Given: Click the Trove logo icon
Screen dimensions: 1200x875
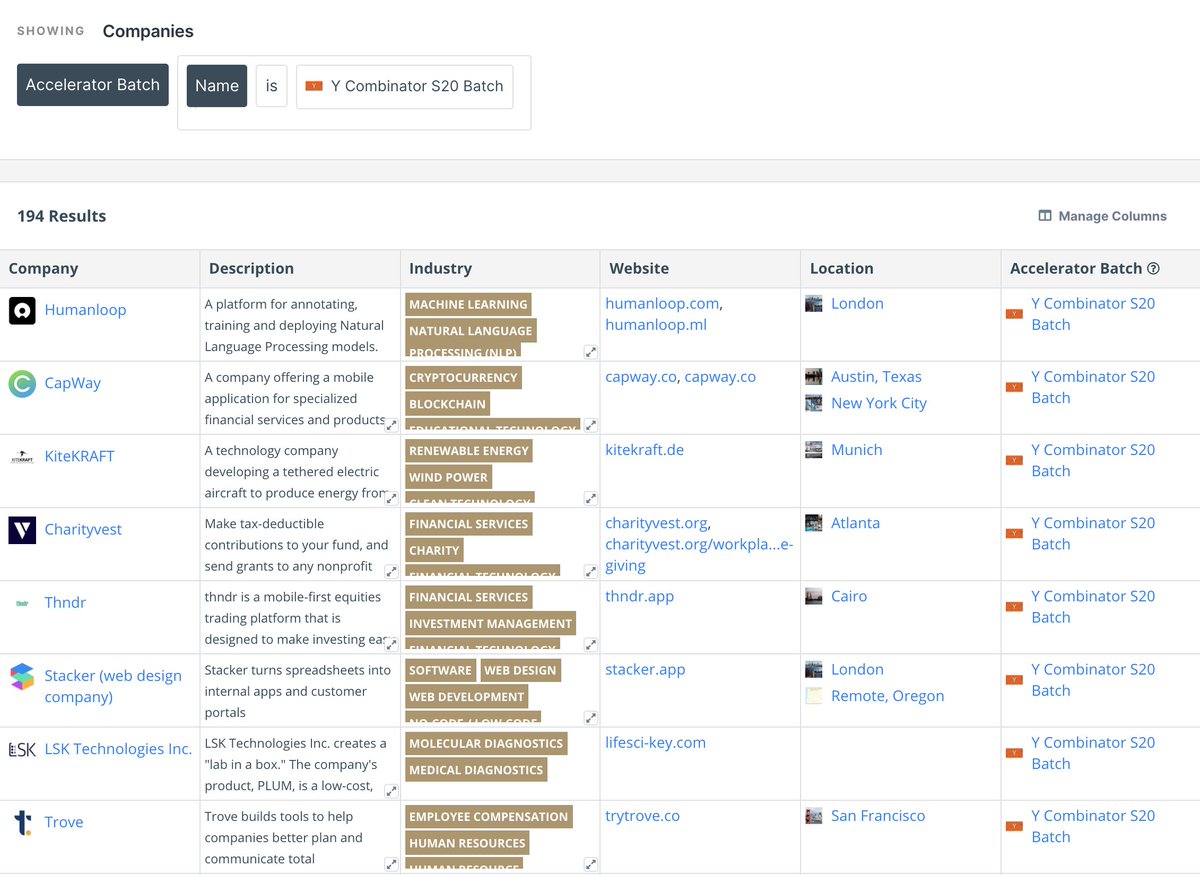Looking at the screenshot, I should coord(22,822).
